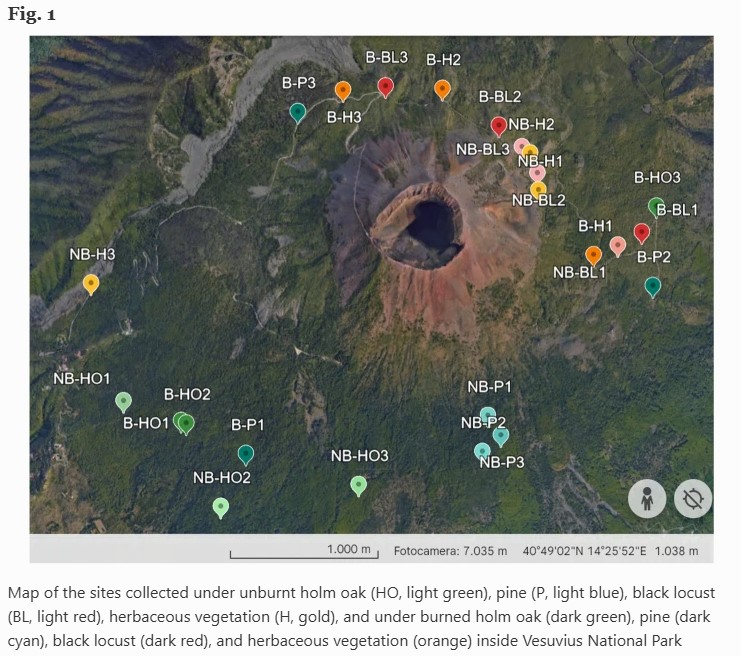Select gold NB-H3 pin
The height and width of the screenshot is (656, 741).
pos(91,285)
